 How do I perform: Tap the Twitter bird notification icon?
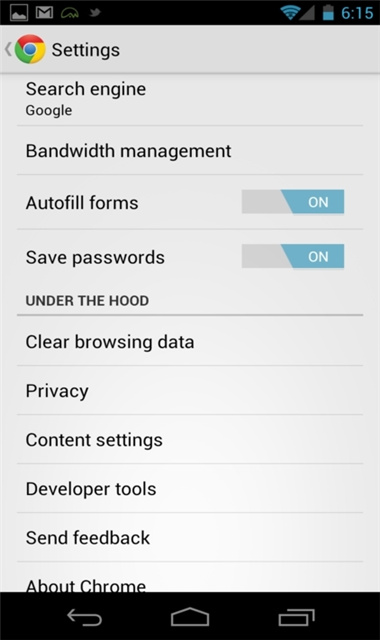click(x=95, y=13)
